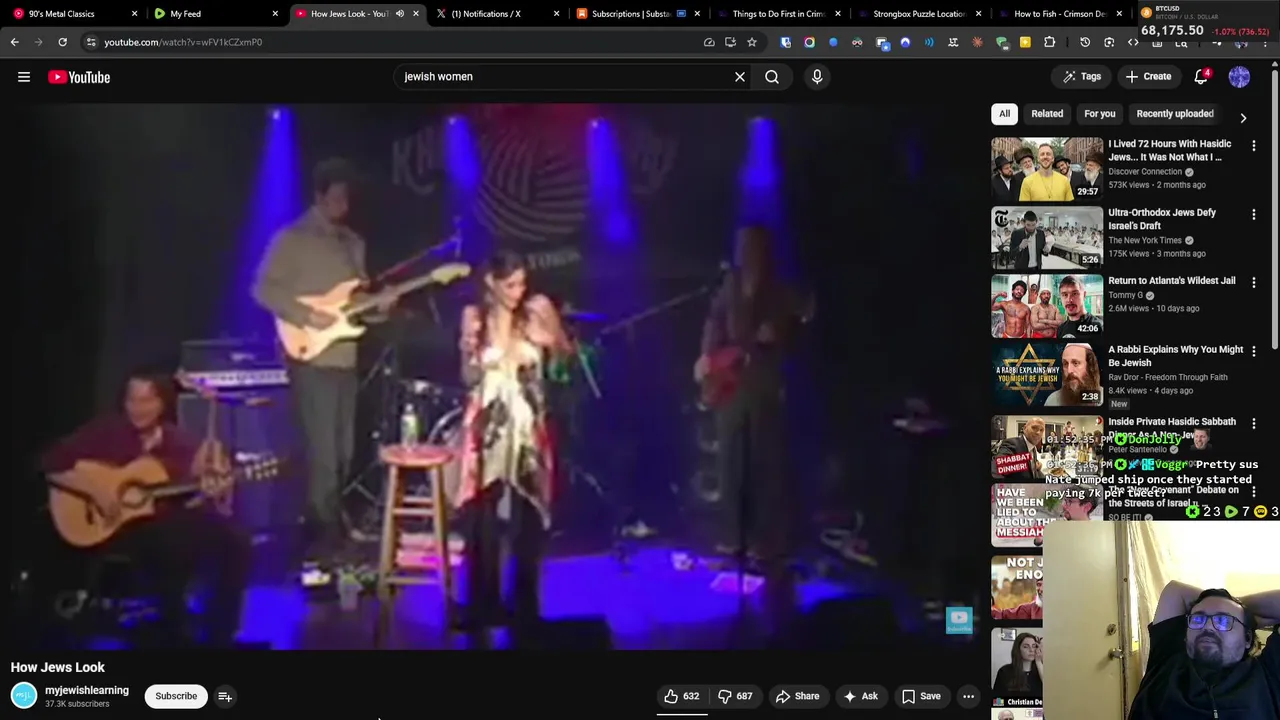Reload the page
Screen dimensions: 1280x720
[62, 42]
